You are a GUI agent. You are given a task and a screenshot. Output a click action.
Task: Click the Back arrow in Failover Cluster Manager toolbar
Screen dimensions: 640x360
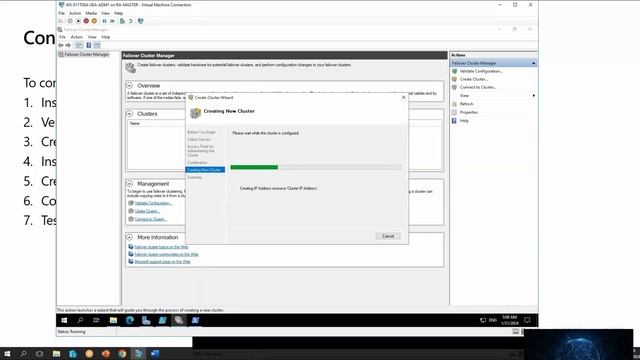click(x=61, y=45)
